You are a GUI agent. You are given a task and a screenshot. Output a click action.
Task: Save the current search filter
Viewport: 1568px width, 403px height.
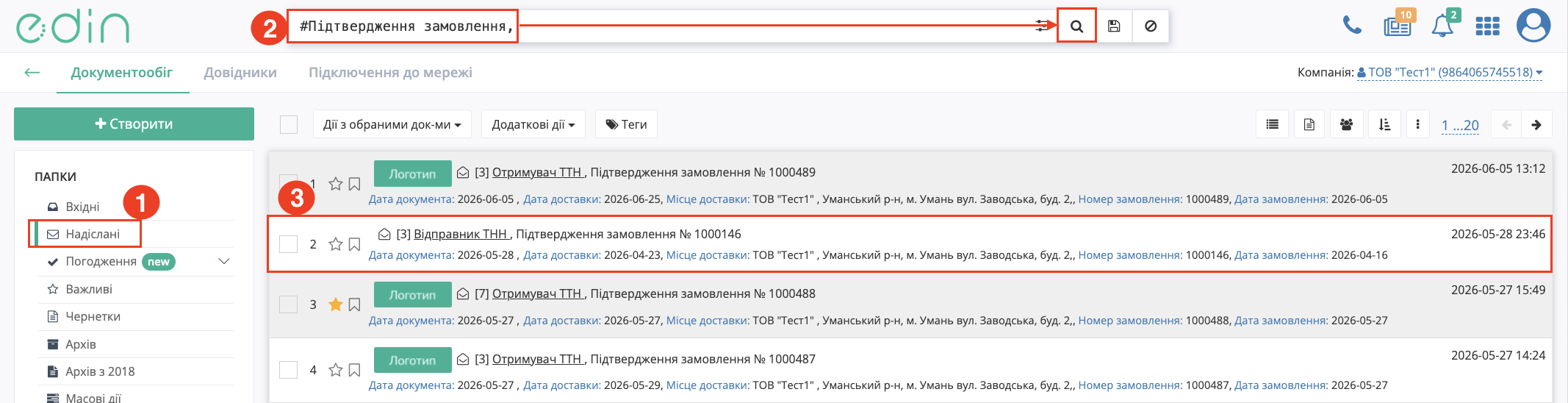tap(1114, 26)
